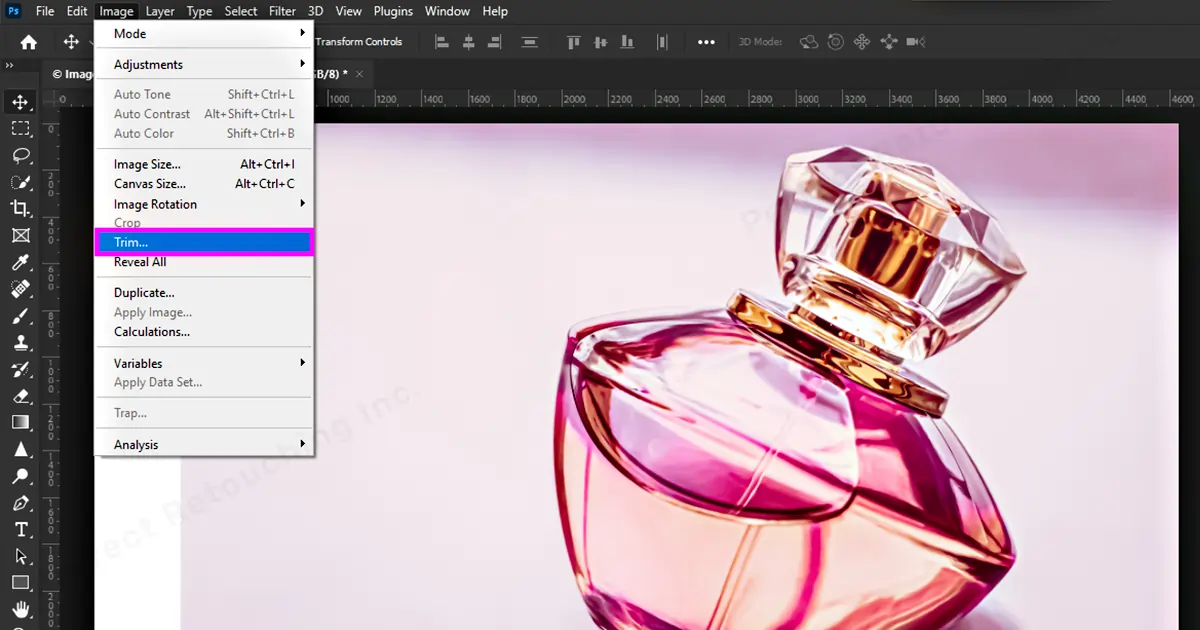
Task: Activate the Pen tool
Action: click(21, 503)
